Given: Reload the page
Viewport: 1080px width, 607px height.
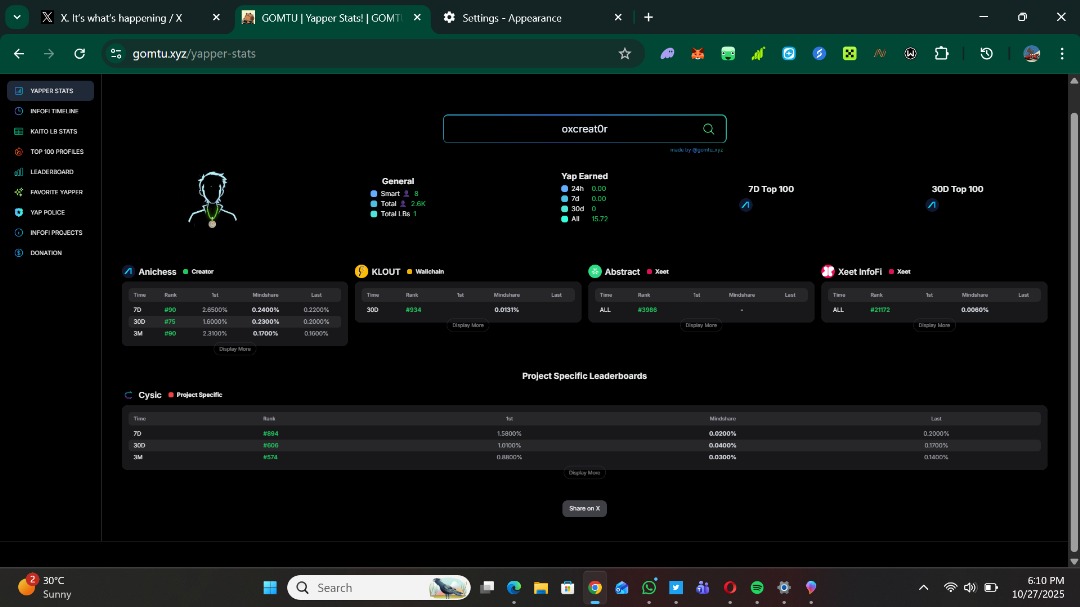Looking at the screenshot, I should [x=80, y=54].
